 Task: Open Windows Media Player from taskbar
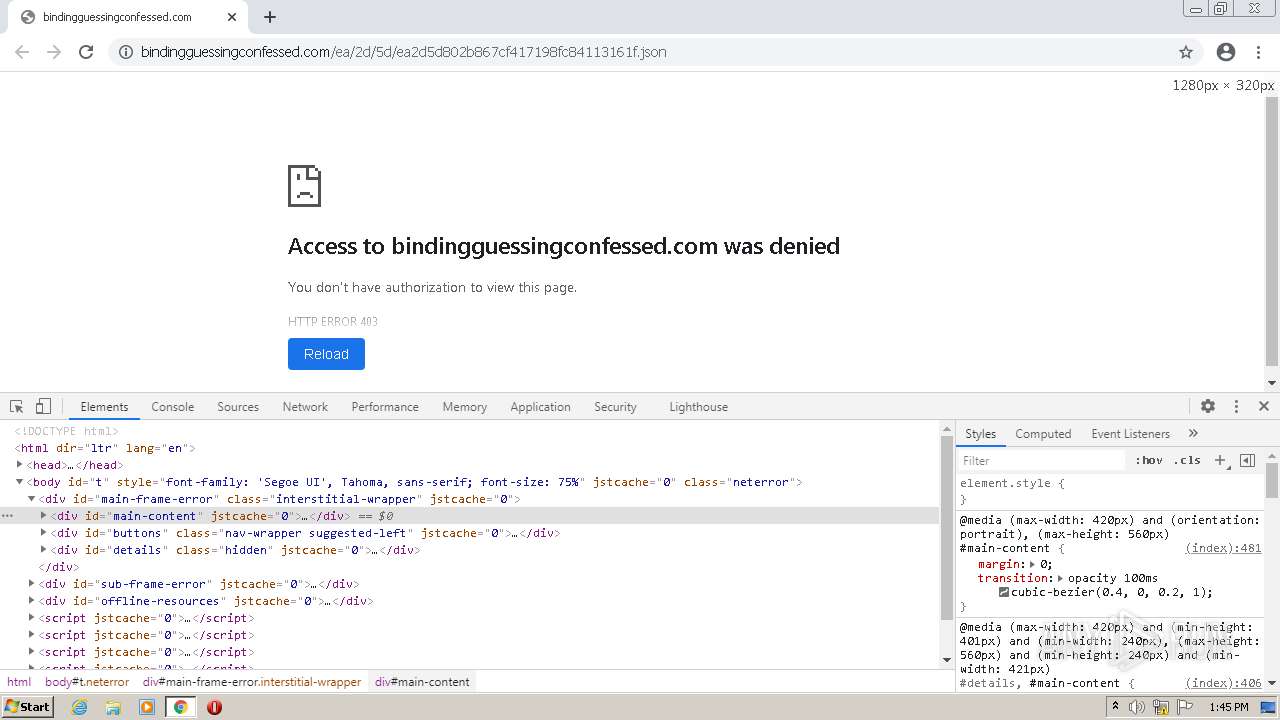click(147, 707)
